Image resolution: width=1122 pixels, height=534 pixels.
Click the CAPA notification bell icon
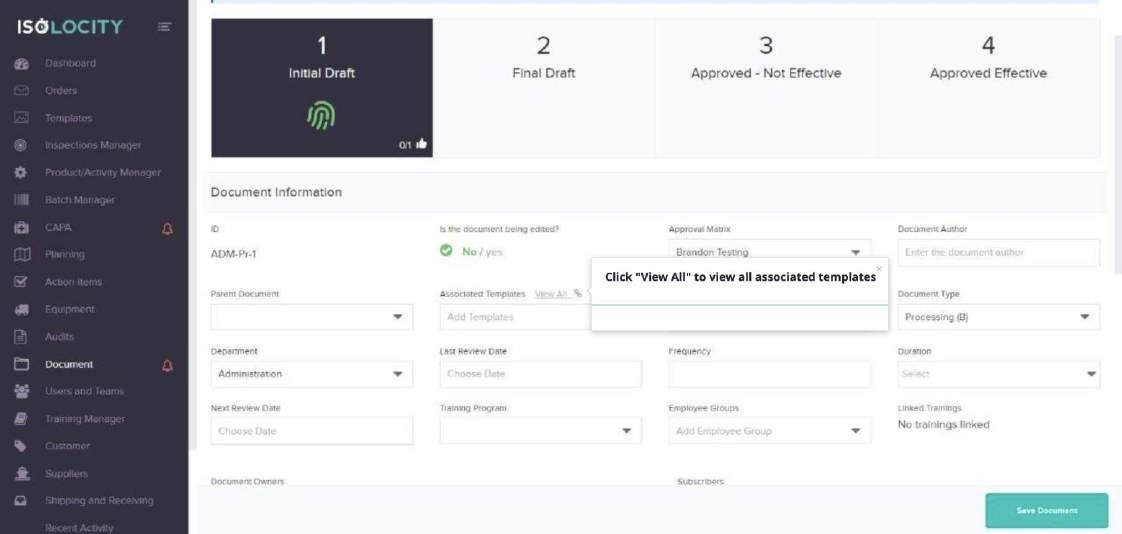pyautogui.click(x=167, y=228)
